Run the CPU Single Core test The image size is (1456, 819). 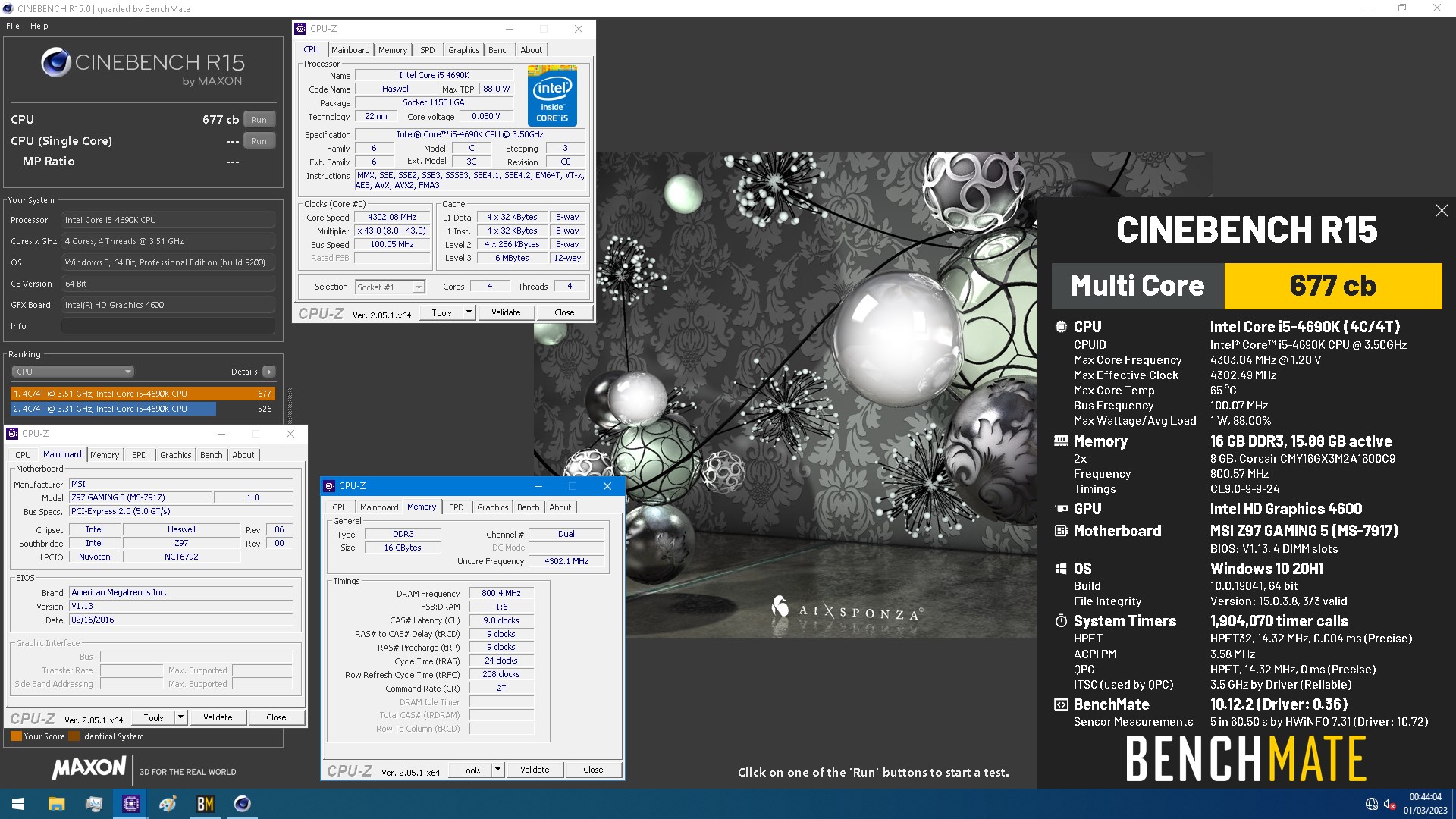(x=259, y=141)
